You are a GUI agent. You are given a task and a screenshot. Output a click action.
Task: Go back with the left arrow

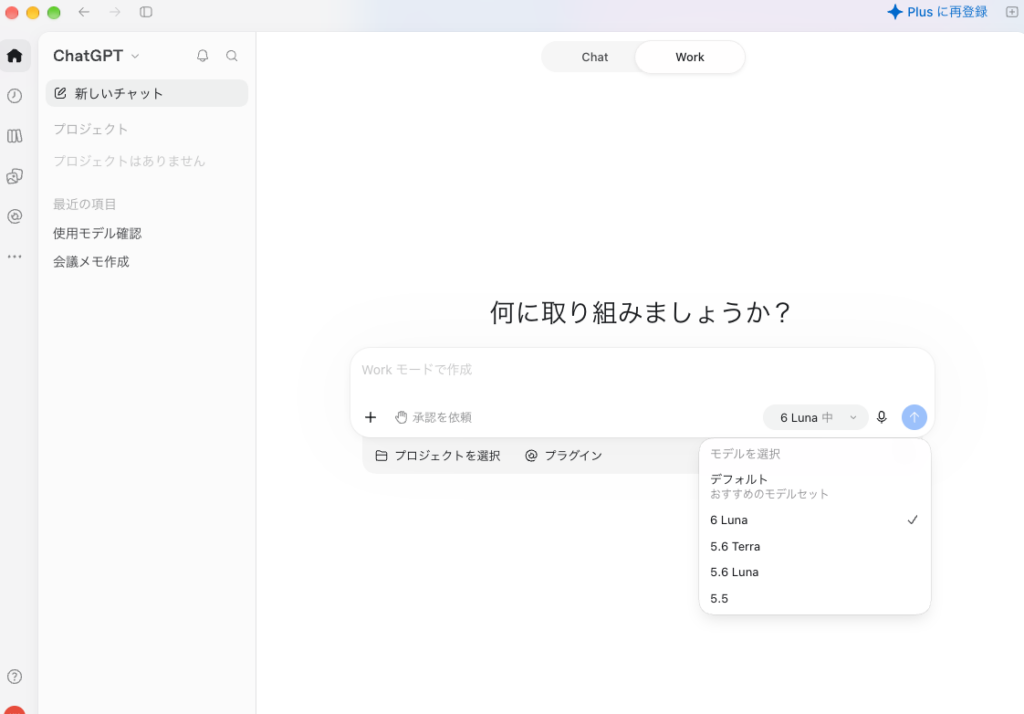coord(84,12)
